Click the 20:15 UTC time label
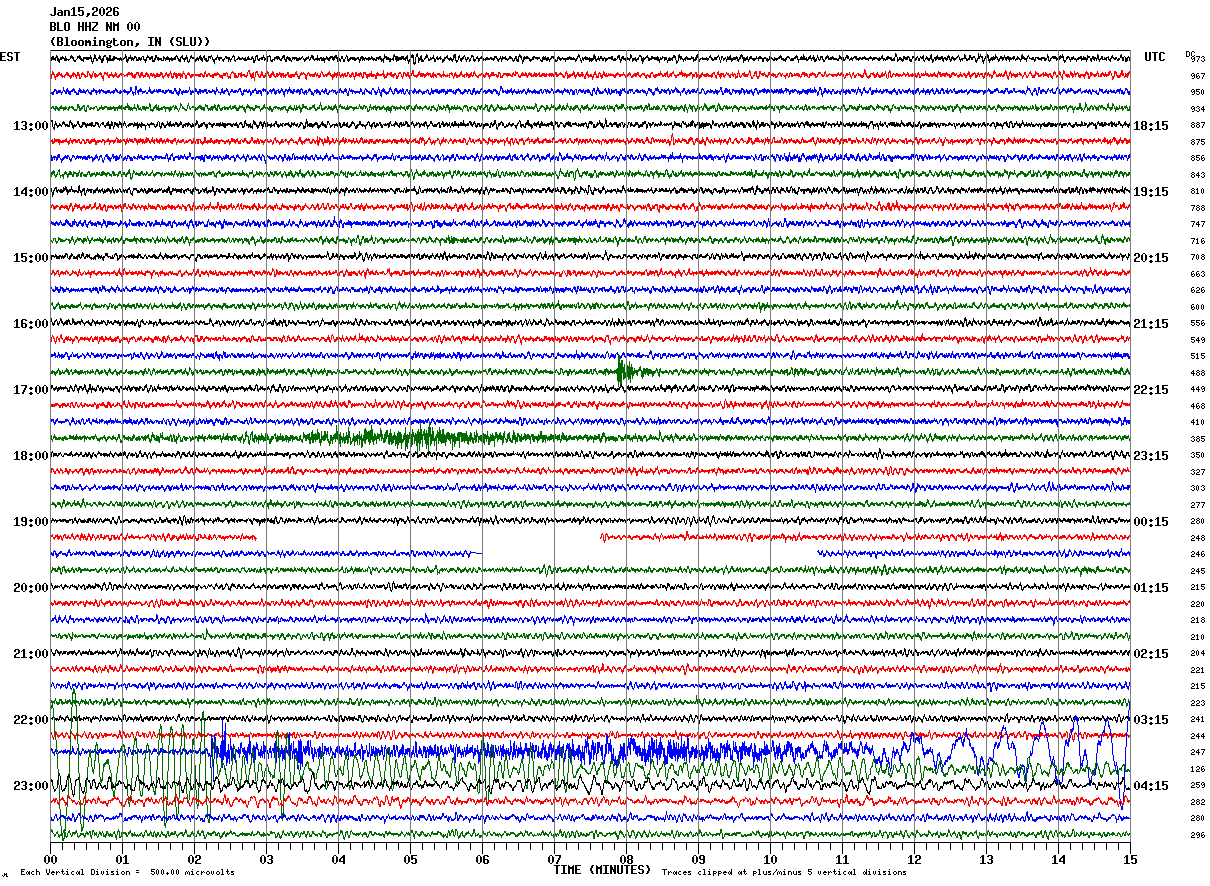 [x=1152, y=258]
